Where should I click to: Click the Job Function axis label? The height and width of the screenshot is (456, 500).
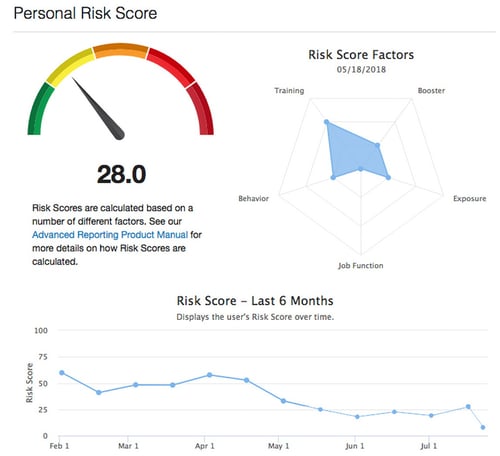[361, 266]
